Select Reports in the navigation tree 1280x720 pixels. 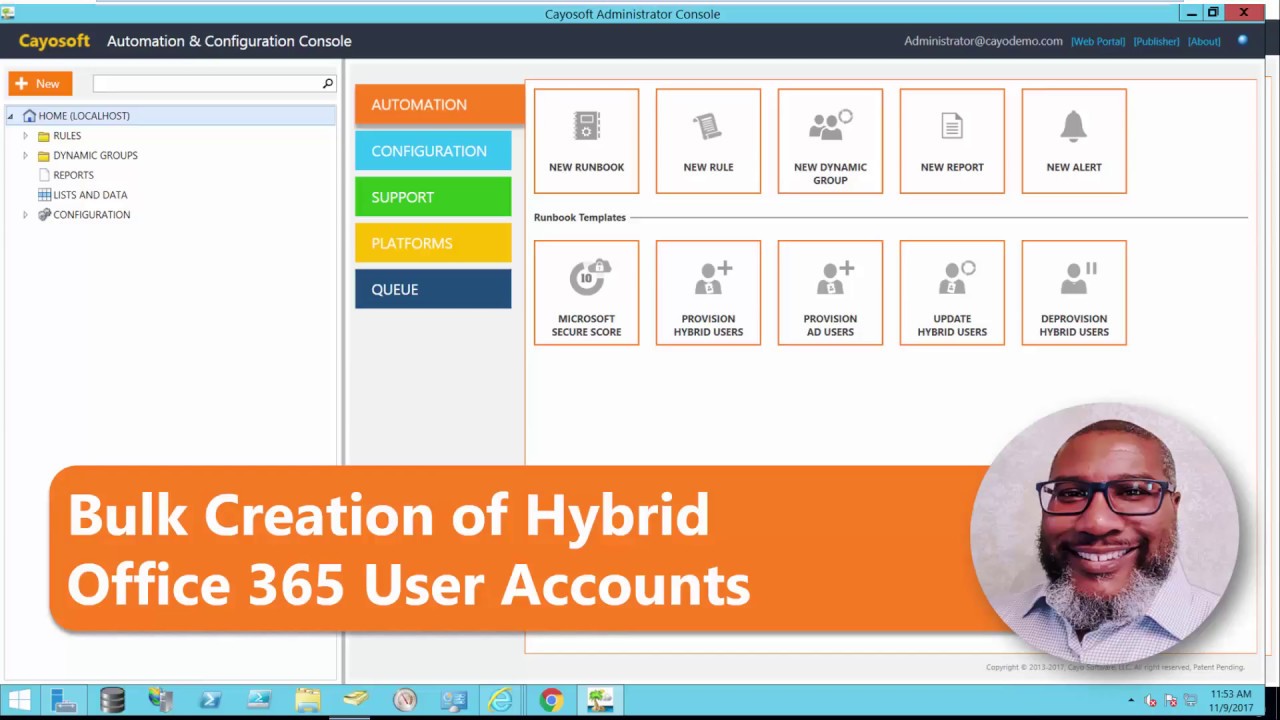pyautogui.click(x=73, y=175)
